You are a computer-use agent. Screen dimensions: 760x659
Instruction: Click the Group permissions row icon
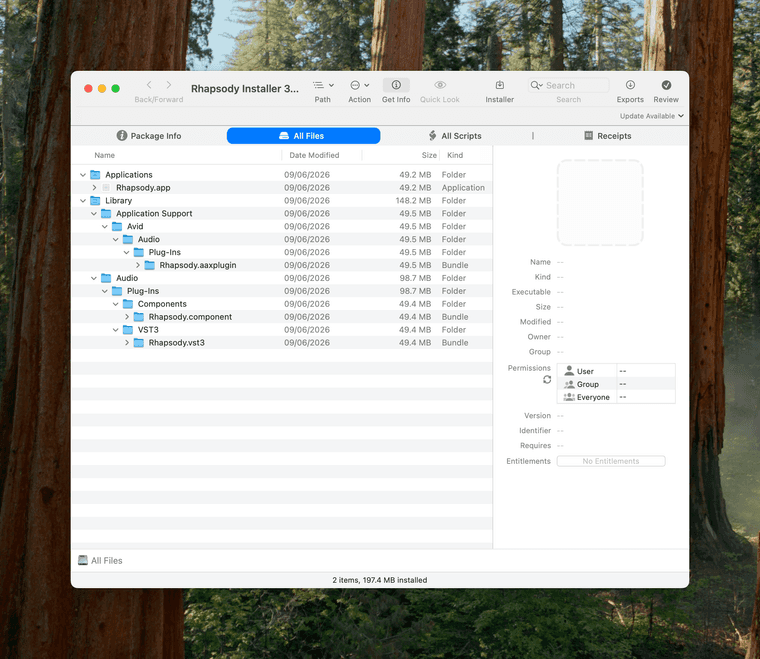pyautogui.click(x=569, y=384)
